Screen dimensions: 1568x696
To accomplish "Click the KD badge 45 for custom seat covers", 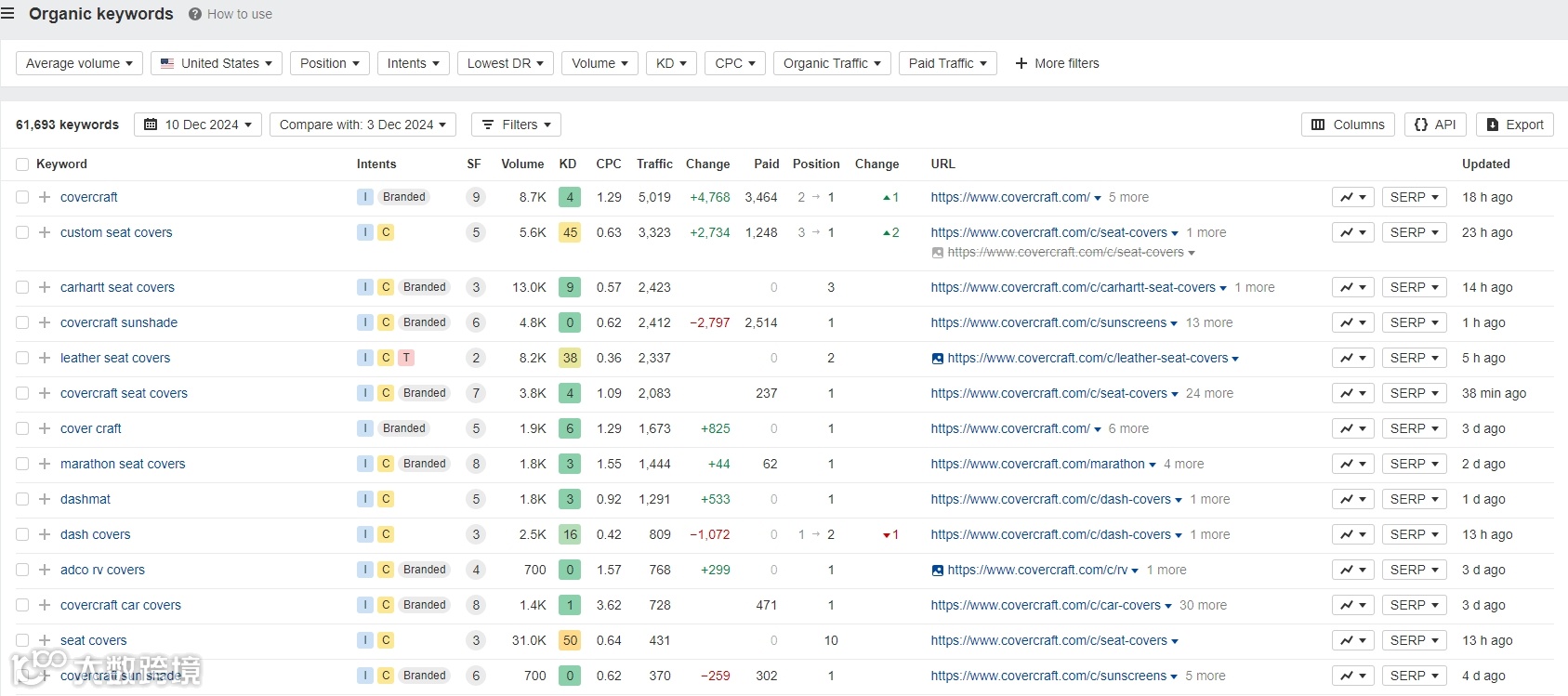I will pyautogui.click(x=570, y=232).
